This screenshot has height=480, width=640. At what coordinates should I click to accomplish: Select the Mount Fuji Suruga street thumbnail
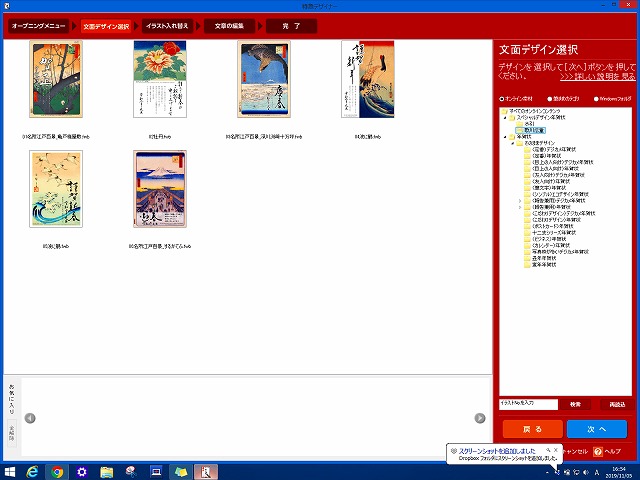[160, 189]
